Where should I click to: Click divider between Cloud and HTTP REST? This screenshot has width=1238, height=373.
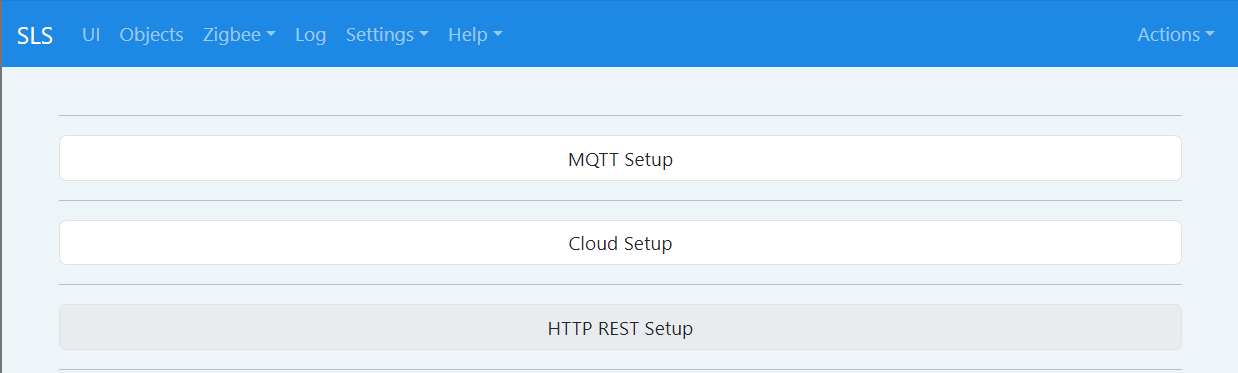tap(620, 285)
